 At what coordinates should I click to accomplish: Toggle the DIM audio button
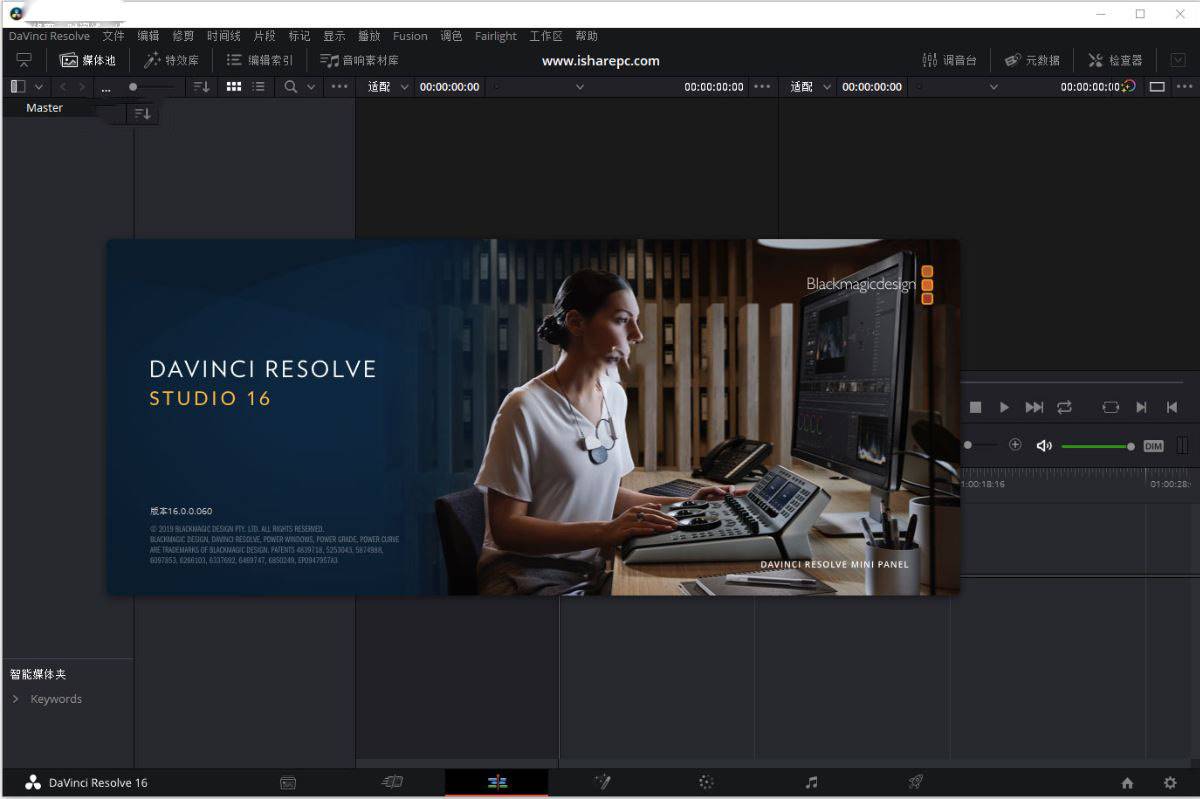pos(1153,446)
